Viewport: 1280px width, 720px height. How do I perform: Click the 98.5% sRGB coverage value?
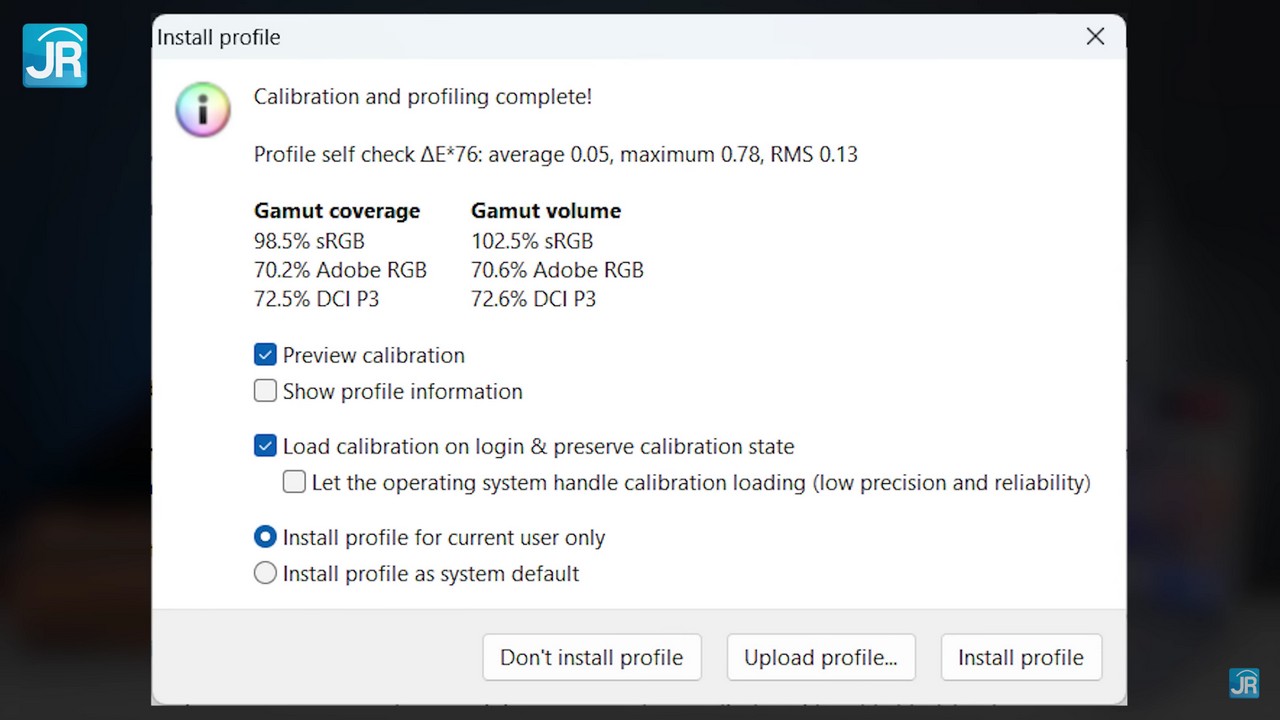(x=309, y=241)
